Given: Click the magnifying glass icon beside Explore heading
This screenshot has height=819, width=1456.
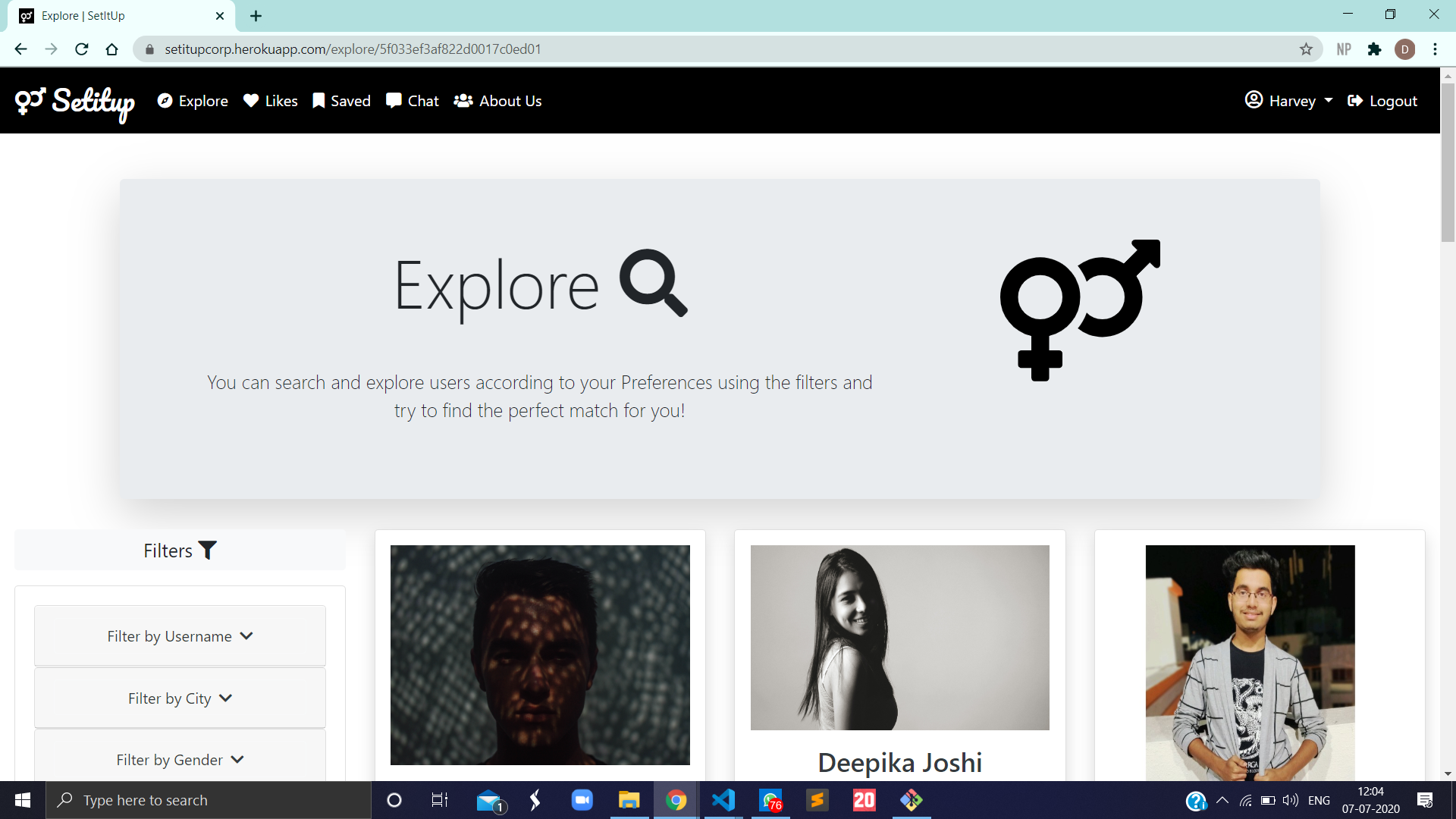Looking at the screenshot, I should click(x=653, y=284).
